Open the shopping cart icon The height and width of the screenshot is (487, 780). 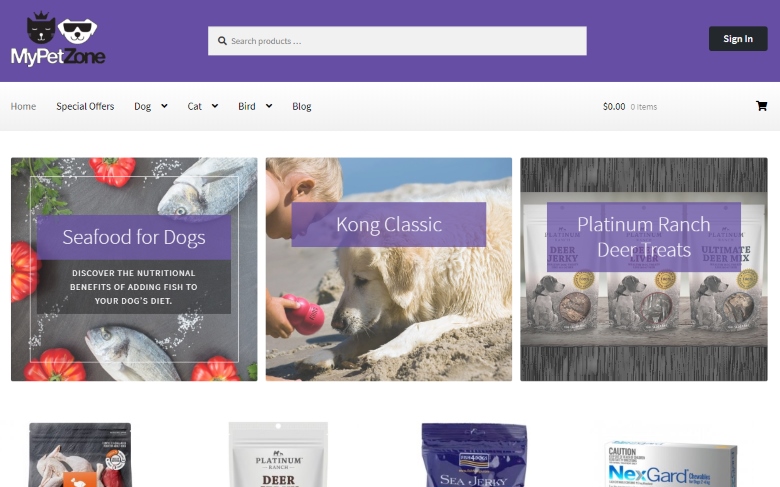click(761, 106)
